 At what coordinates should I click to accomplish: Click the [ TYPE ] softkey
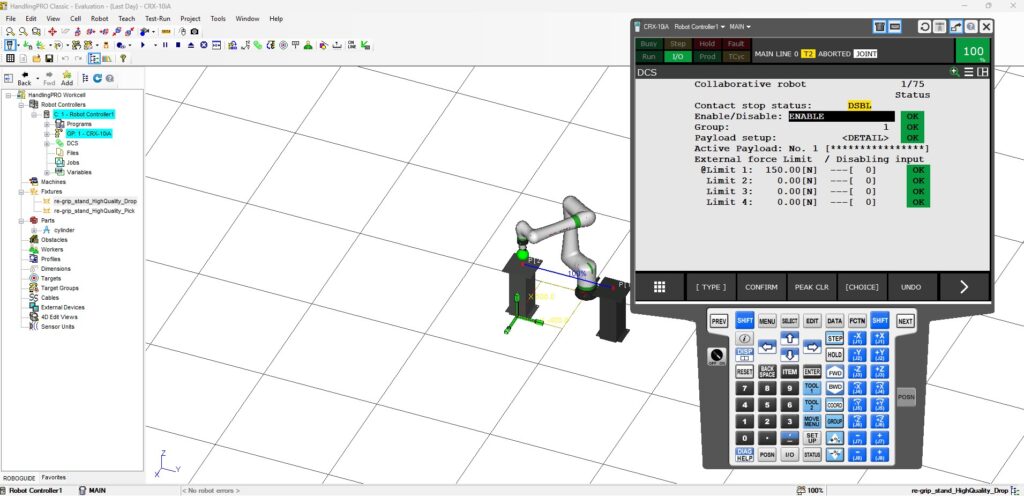[x=711, y=287]
